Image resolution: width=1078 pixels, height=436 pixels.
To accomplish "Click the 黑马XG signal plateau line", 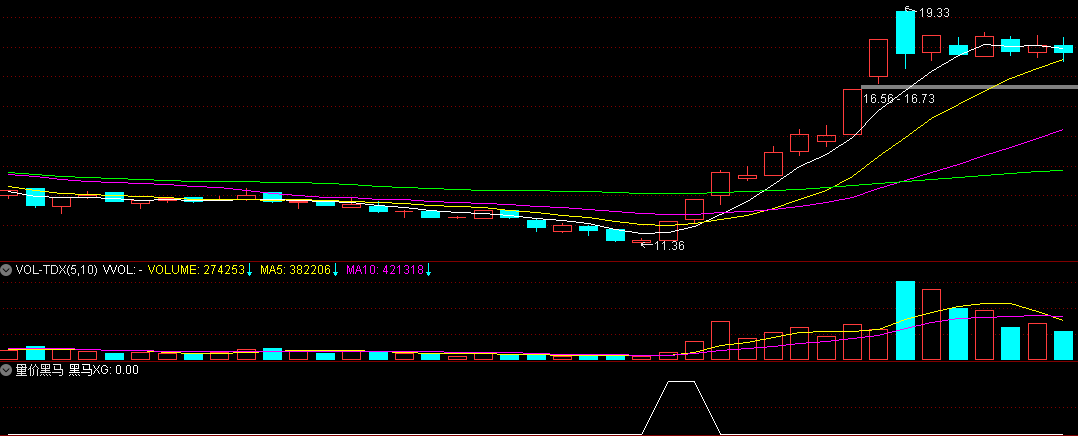I will (x=681, y=381).
